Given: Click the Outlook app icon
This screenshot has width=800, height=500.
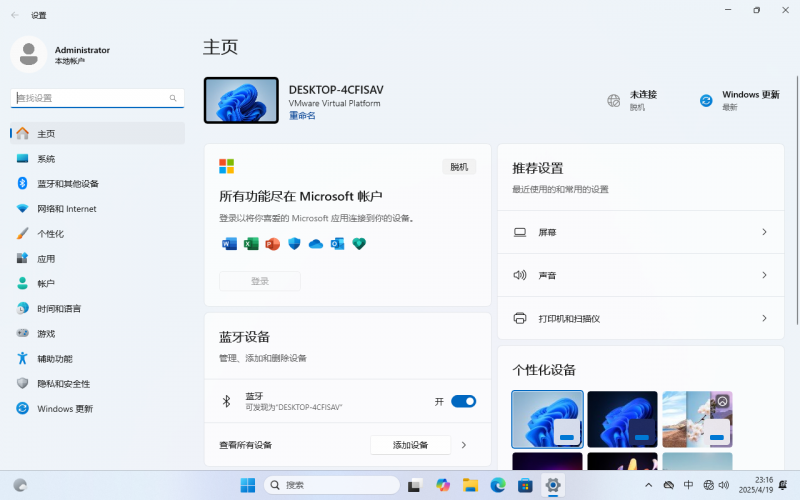Looking at the screenshot, I should 337,244.
